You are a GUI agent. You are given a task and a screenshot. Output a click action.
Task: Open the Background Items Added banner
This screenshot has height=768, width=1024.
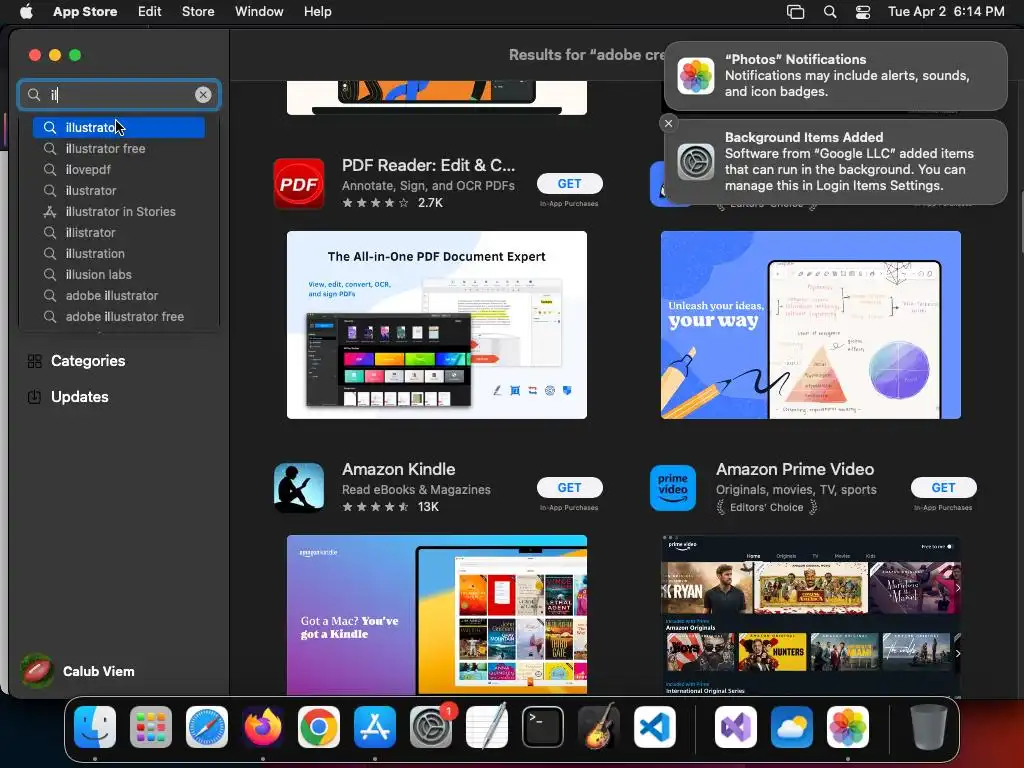click(x=835, y=161)
